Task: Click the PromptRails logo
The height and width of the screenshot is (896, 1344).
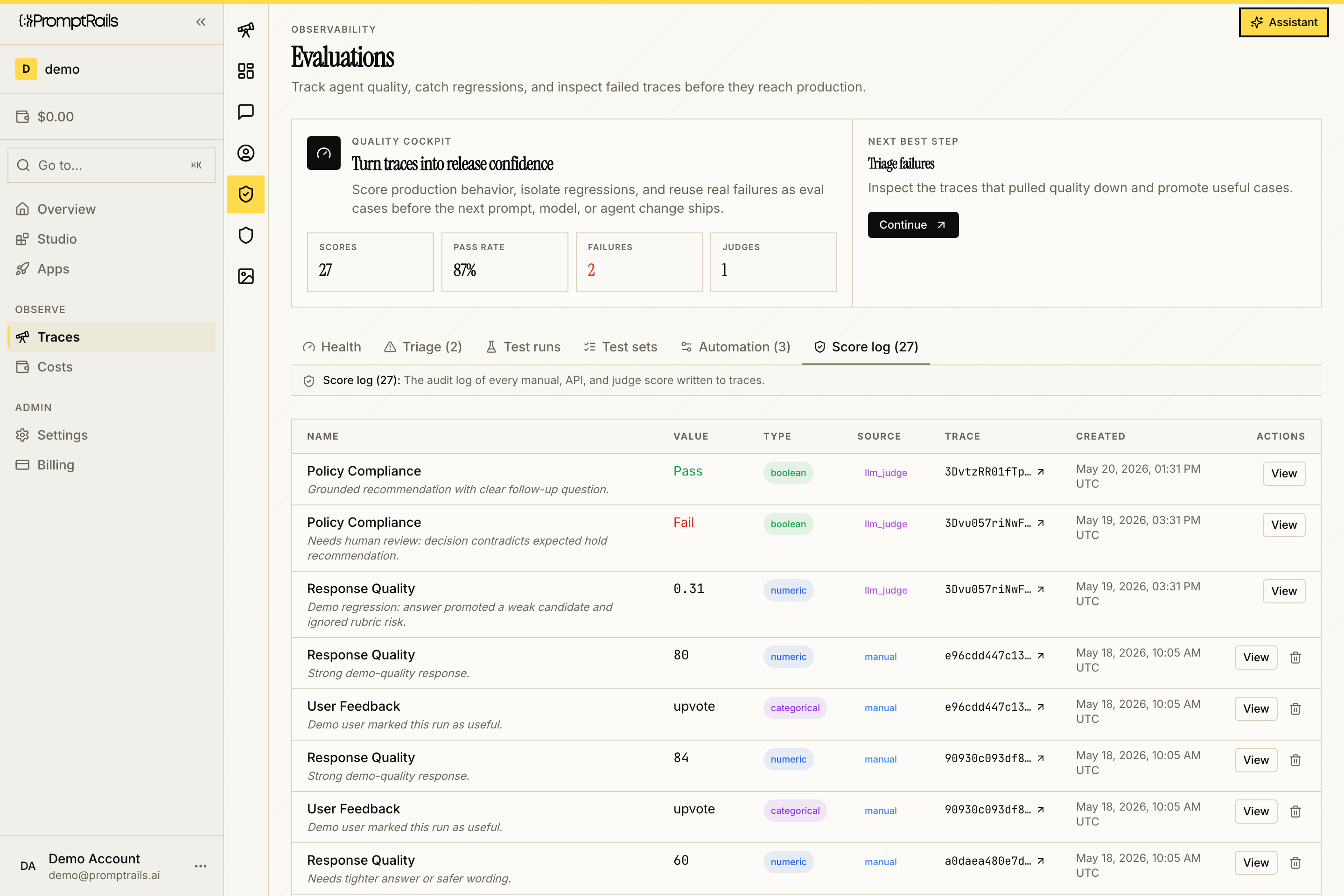Action: [x=69, y=21]
